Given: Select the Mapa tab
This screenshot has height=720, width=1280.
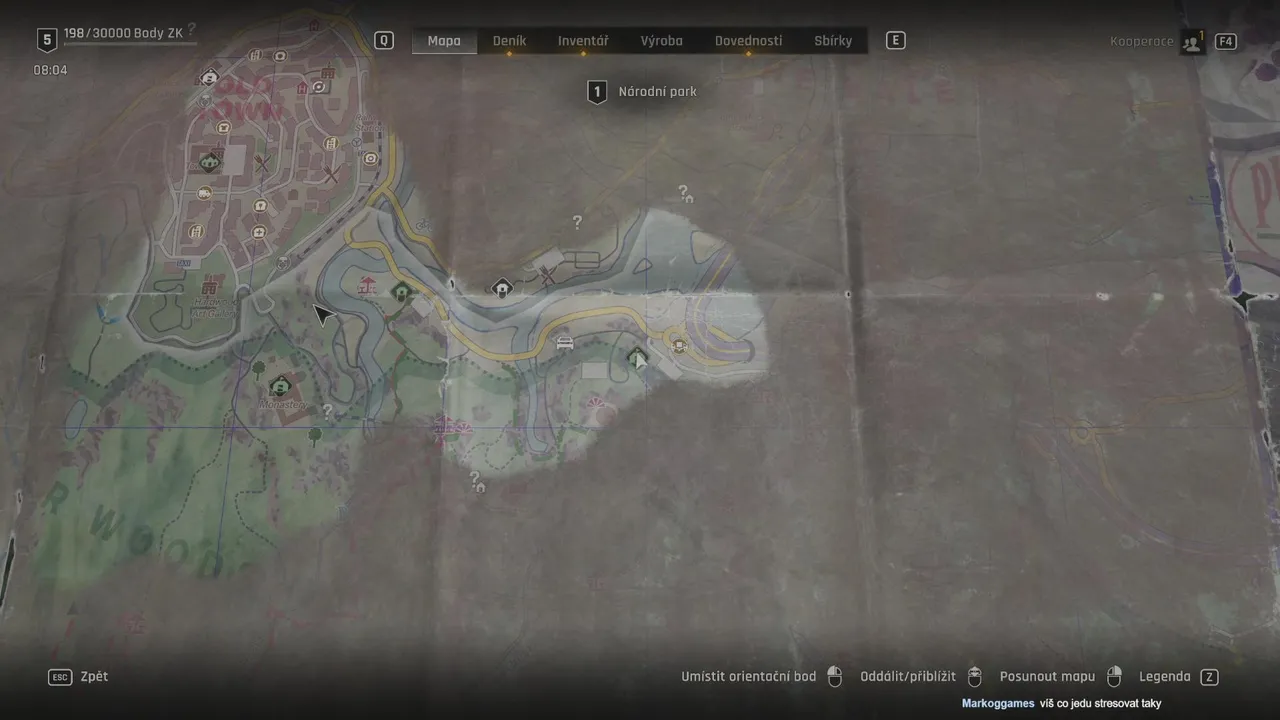Looking at the screenshot, I should (444, 41).
